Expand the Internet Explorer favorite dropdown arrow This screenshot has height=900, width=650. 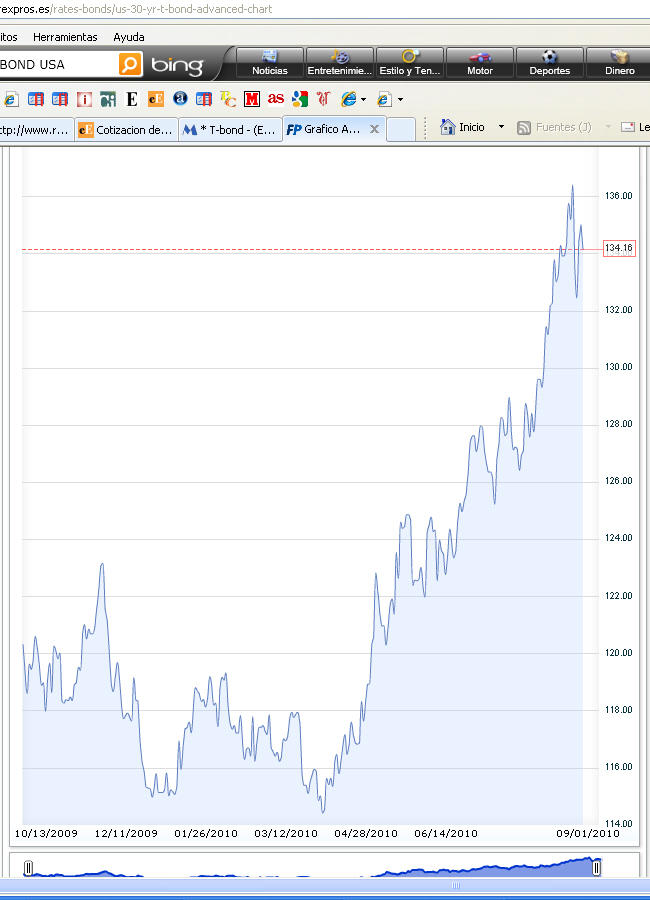point(363,99)
